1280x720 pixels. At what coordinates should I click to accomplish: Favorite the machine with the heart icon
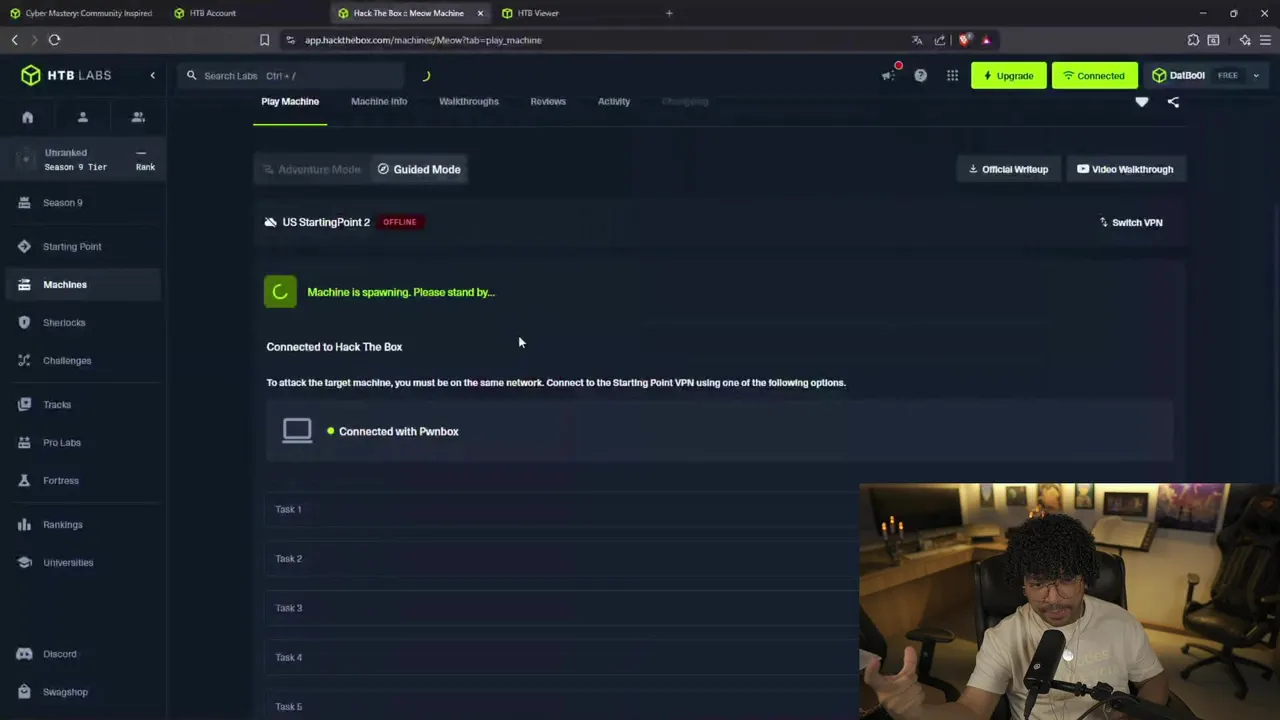pyautogui.click(x=1142, y=102)
